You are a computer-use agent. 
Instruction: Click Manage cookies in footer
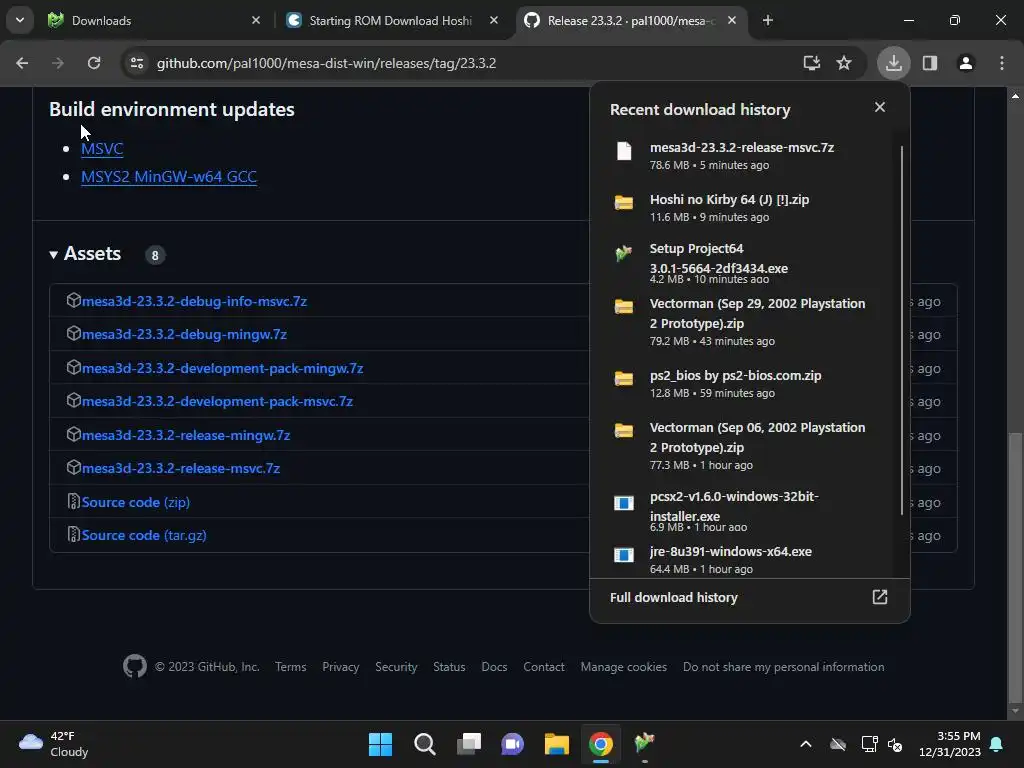[x=624, y=667]
